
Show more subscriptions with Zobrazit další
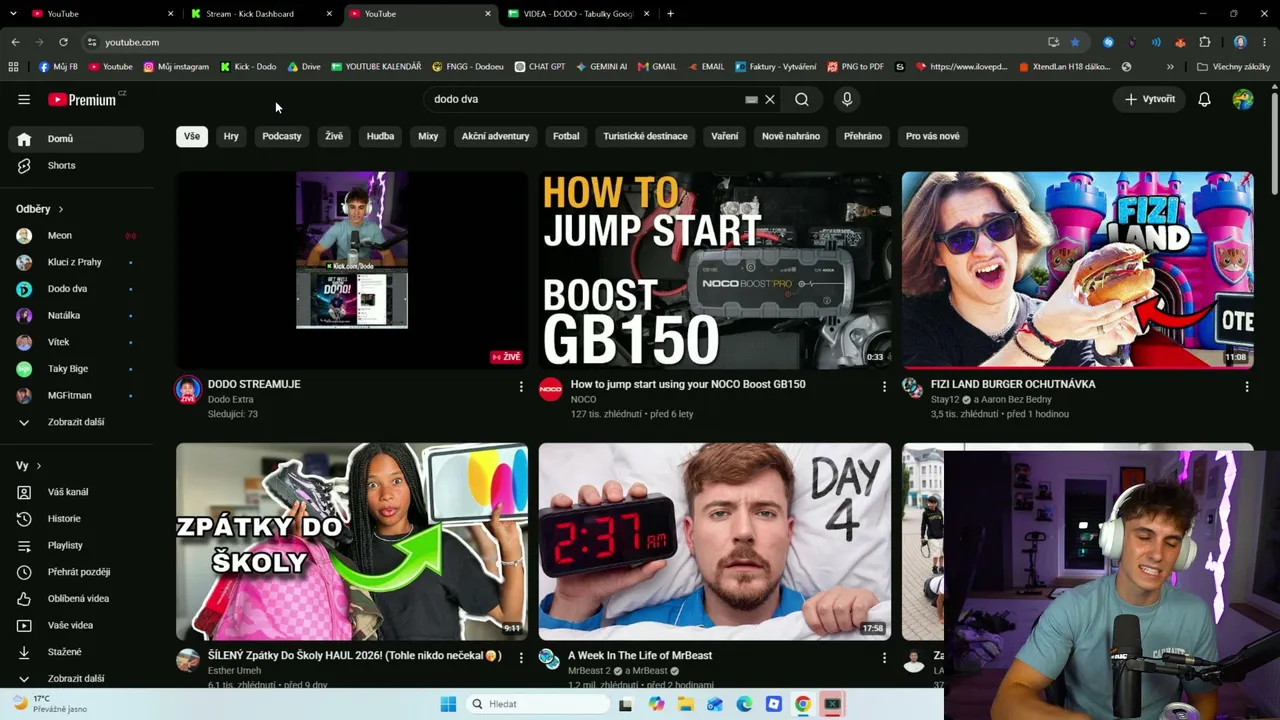coord(76,422)
